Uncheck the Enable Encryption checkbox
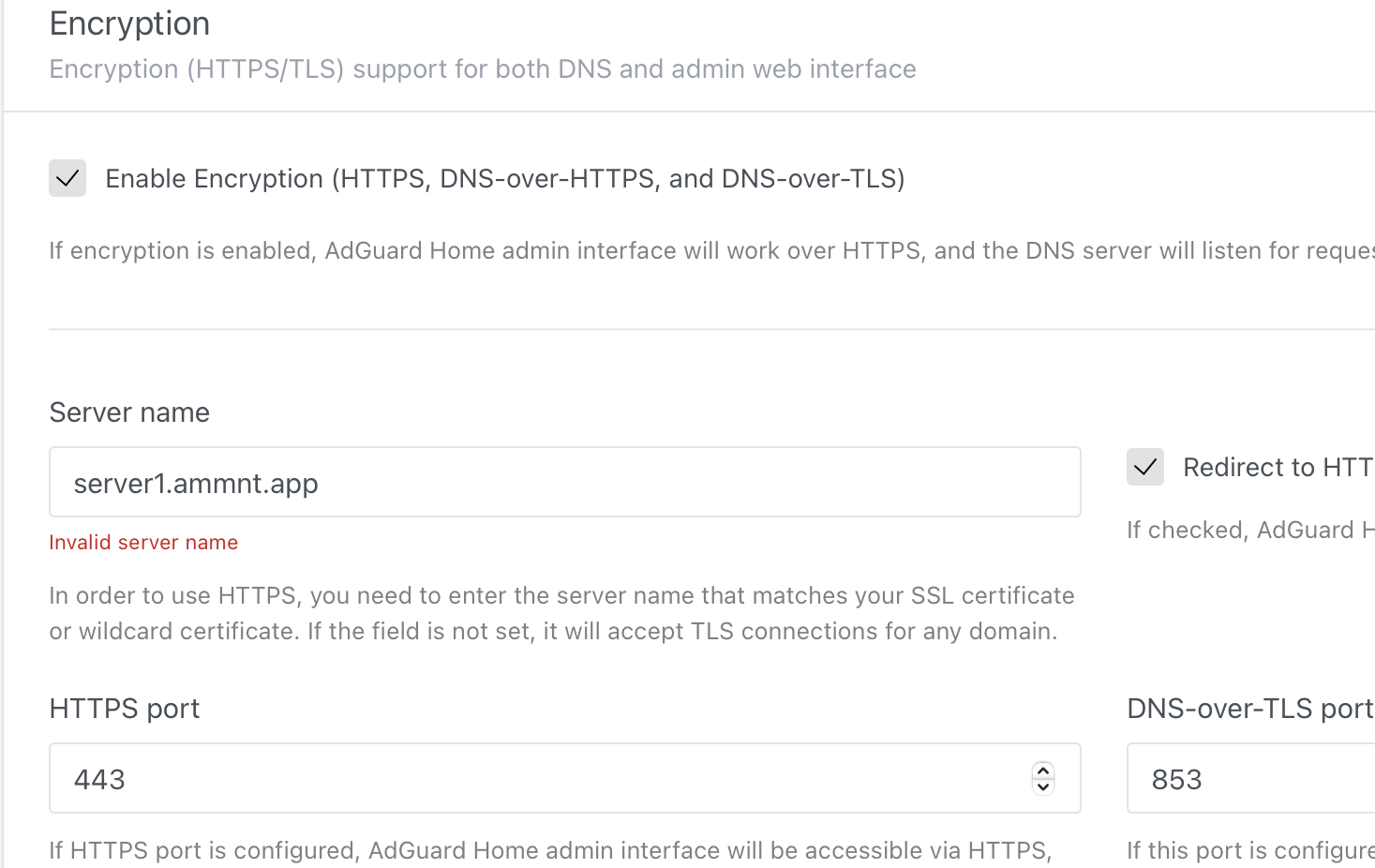This screenshot has height=868, width=1375. pyautogui.click(x=67, y=178)
